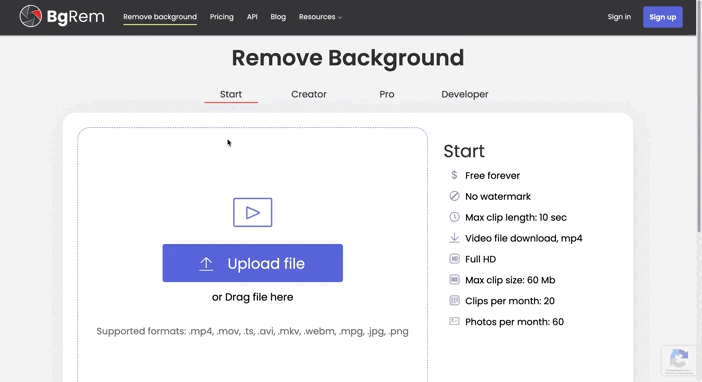Switch to the Pro tab

(x=387, y=94)
